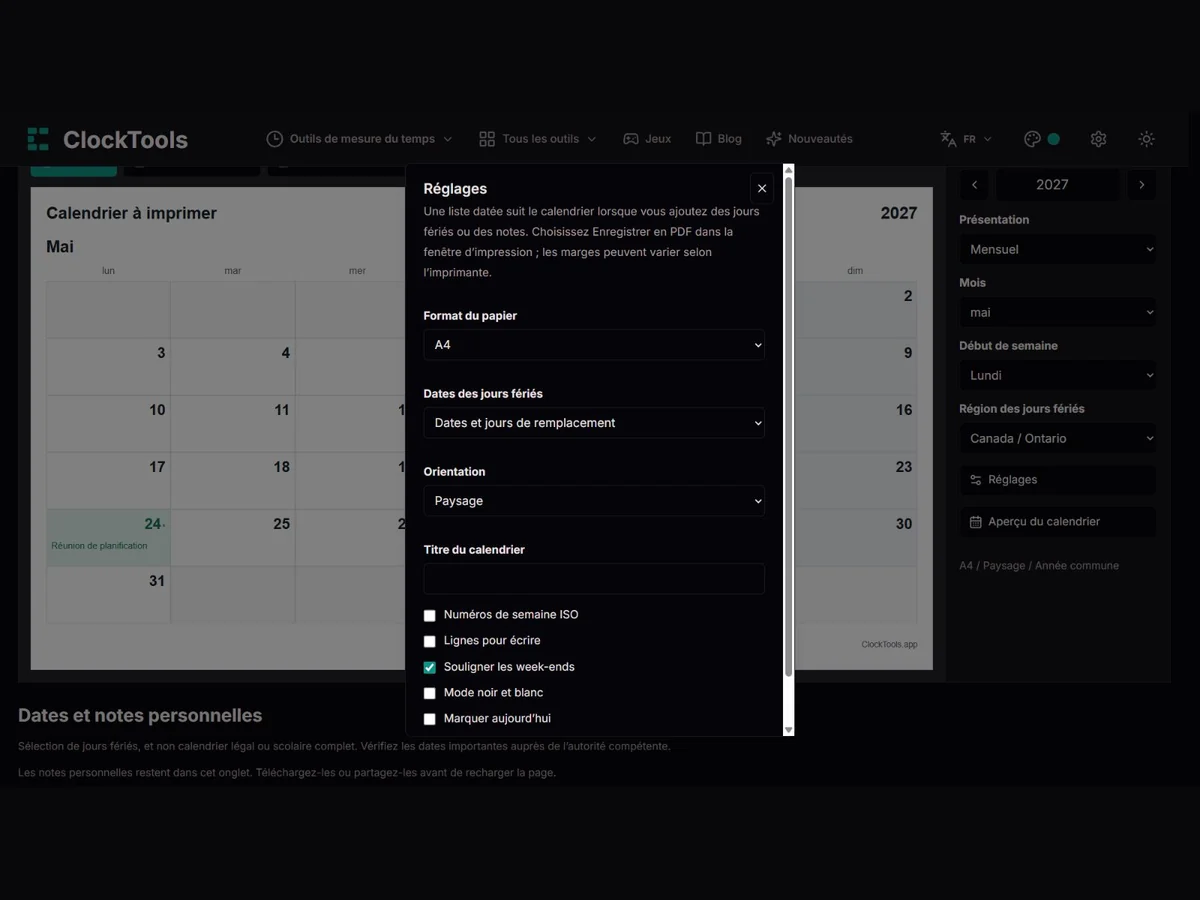Focus the Titre du calendrier field

594,579
